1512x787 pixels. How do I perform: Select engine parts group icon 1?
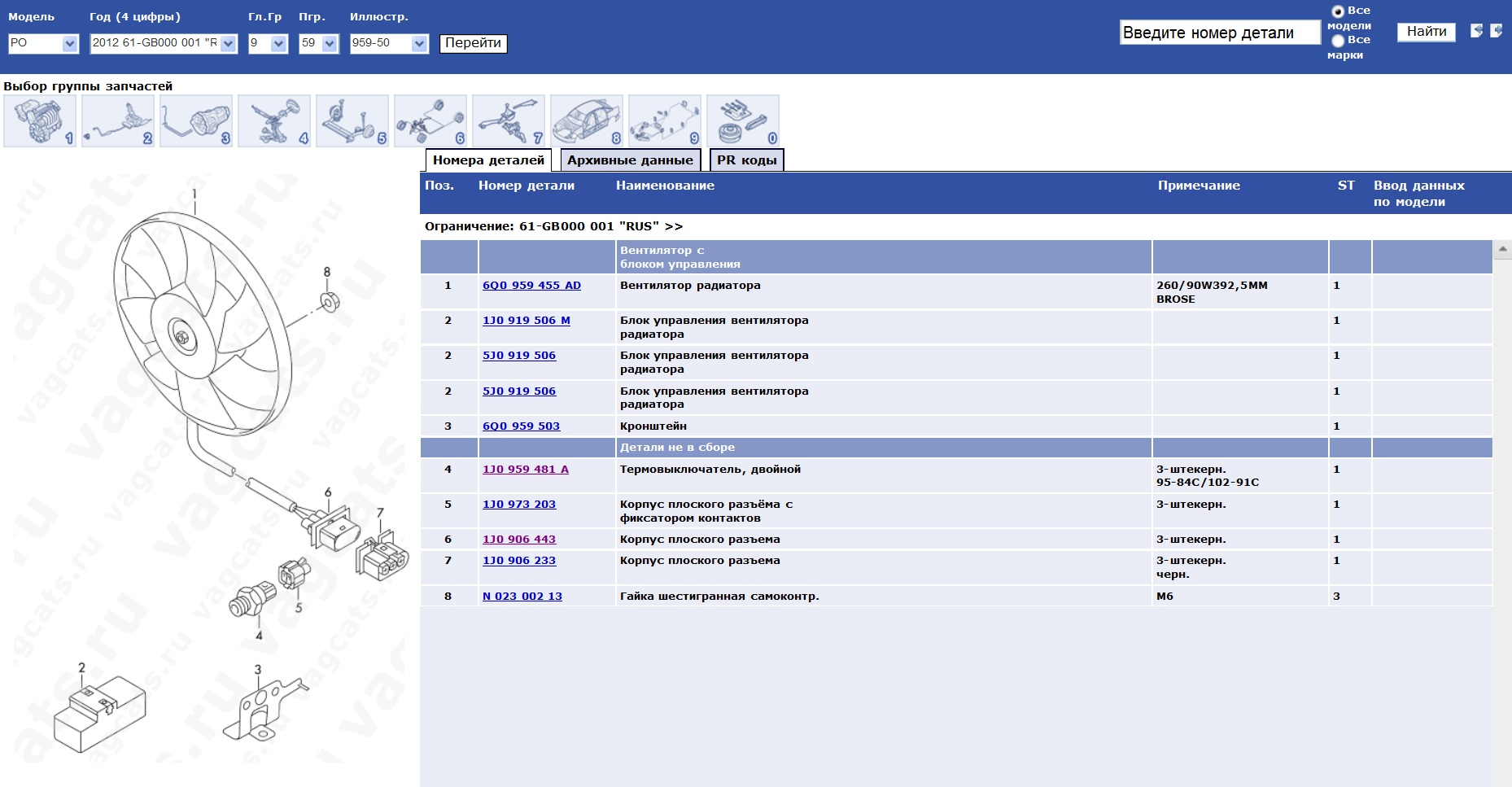pos(40,120)
